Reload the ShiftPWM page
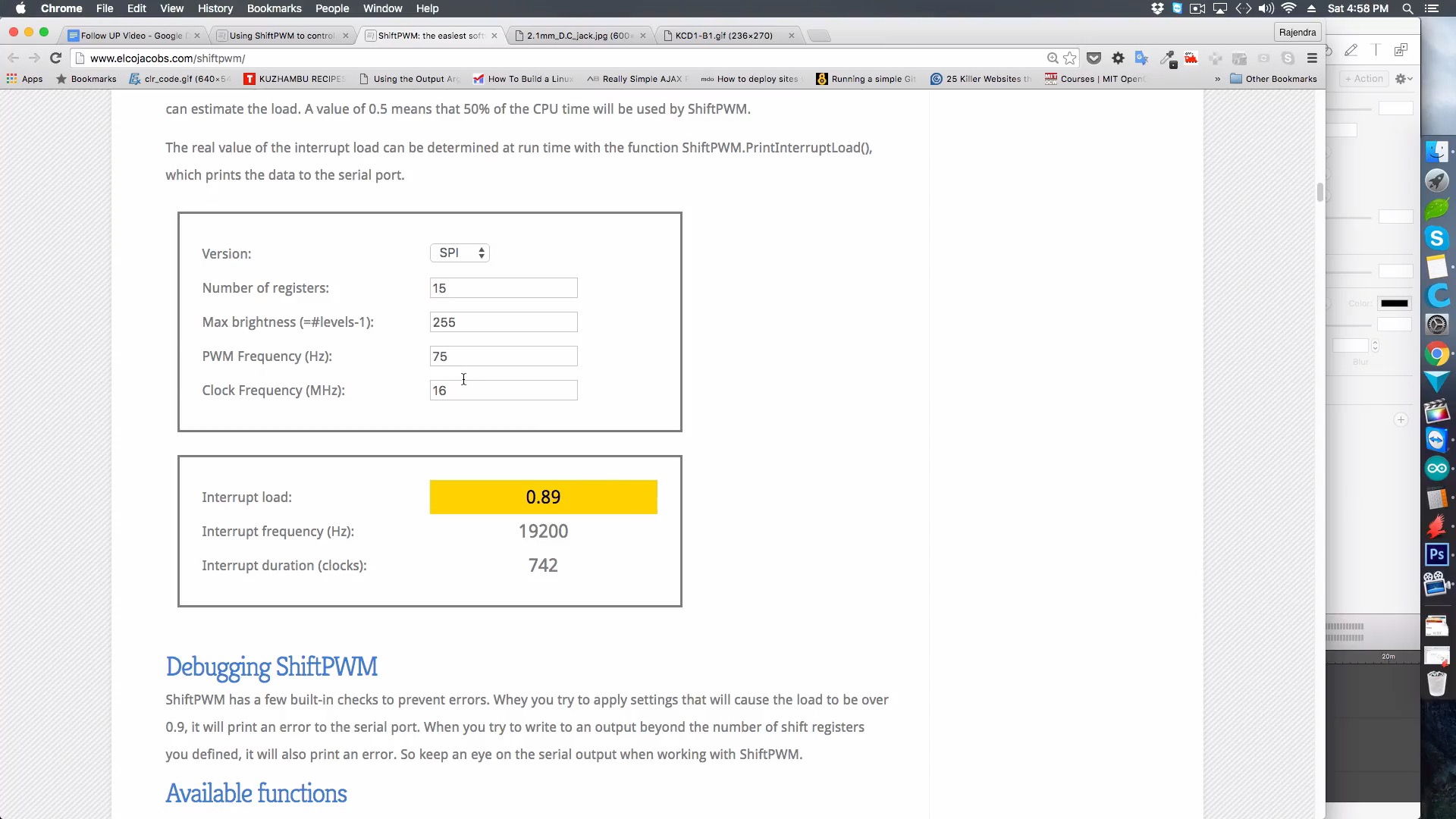 [55, 58]
